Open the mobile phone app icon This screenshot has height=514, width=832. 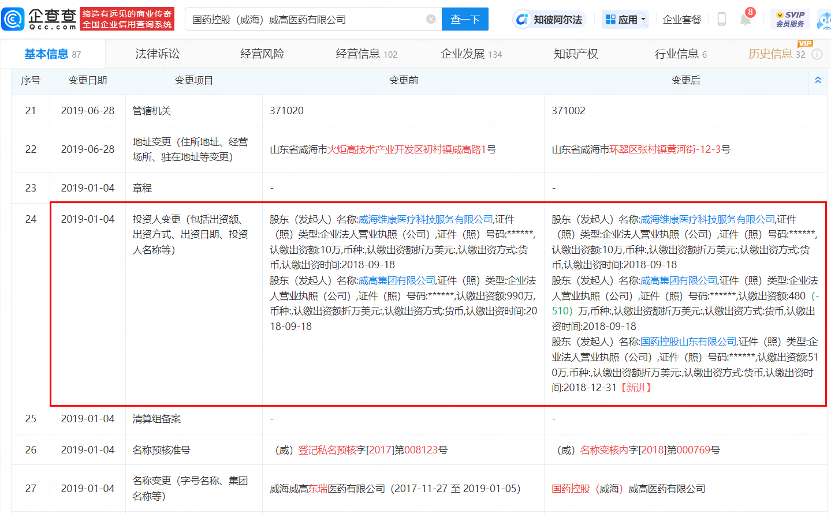[x=722, y=19]
